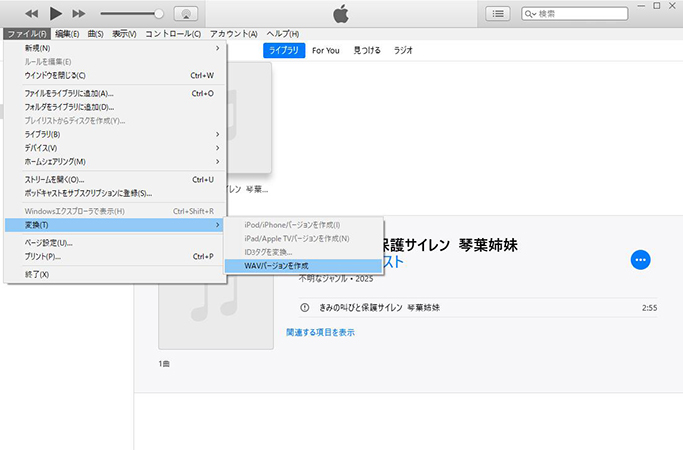Switch to the 見つける tab
This screenshot has width=683, height=450.
367,51
